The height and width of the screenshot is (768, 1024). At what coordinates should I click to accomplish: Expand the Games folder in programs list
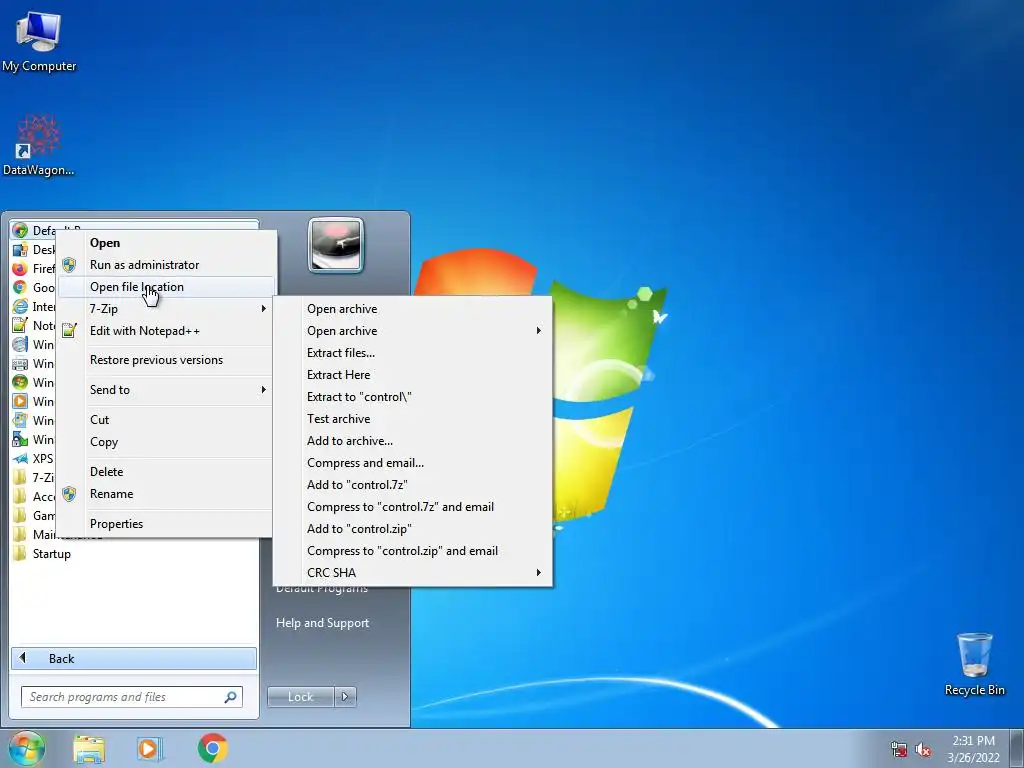(33, 515)
